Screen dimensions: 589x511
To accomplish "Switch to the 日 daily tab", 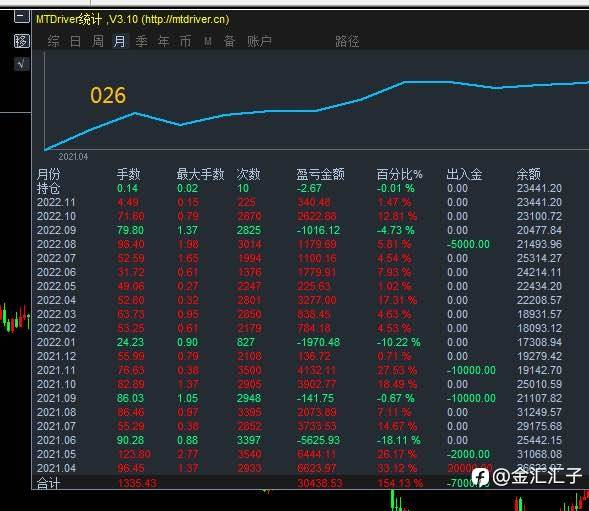I will click(76, 41).
